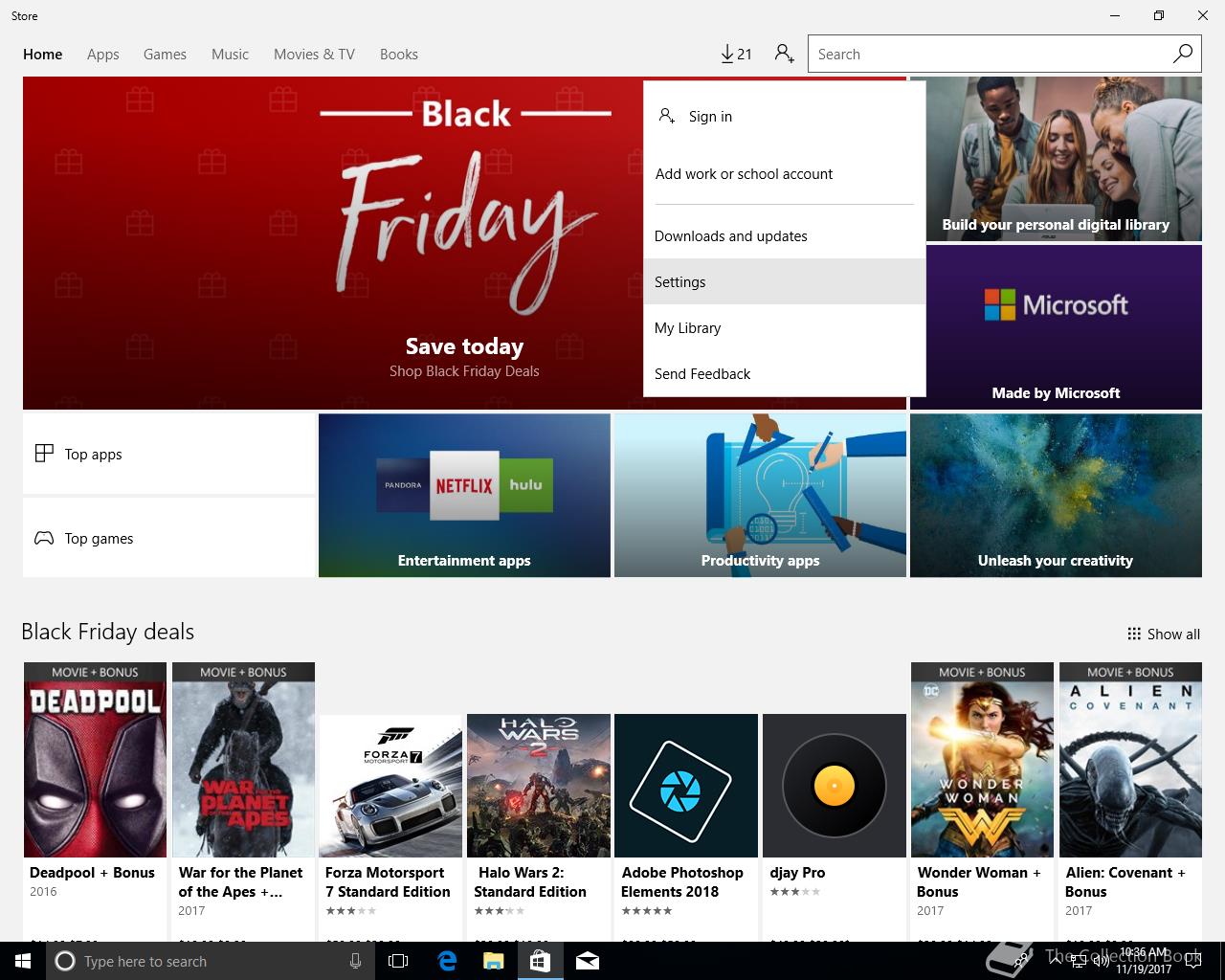The image size is (1225, 980).
Task: Click the Sign in person icon
Action: tap(667, 116)
